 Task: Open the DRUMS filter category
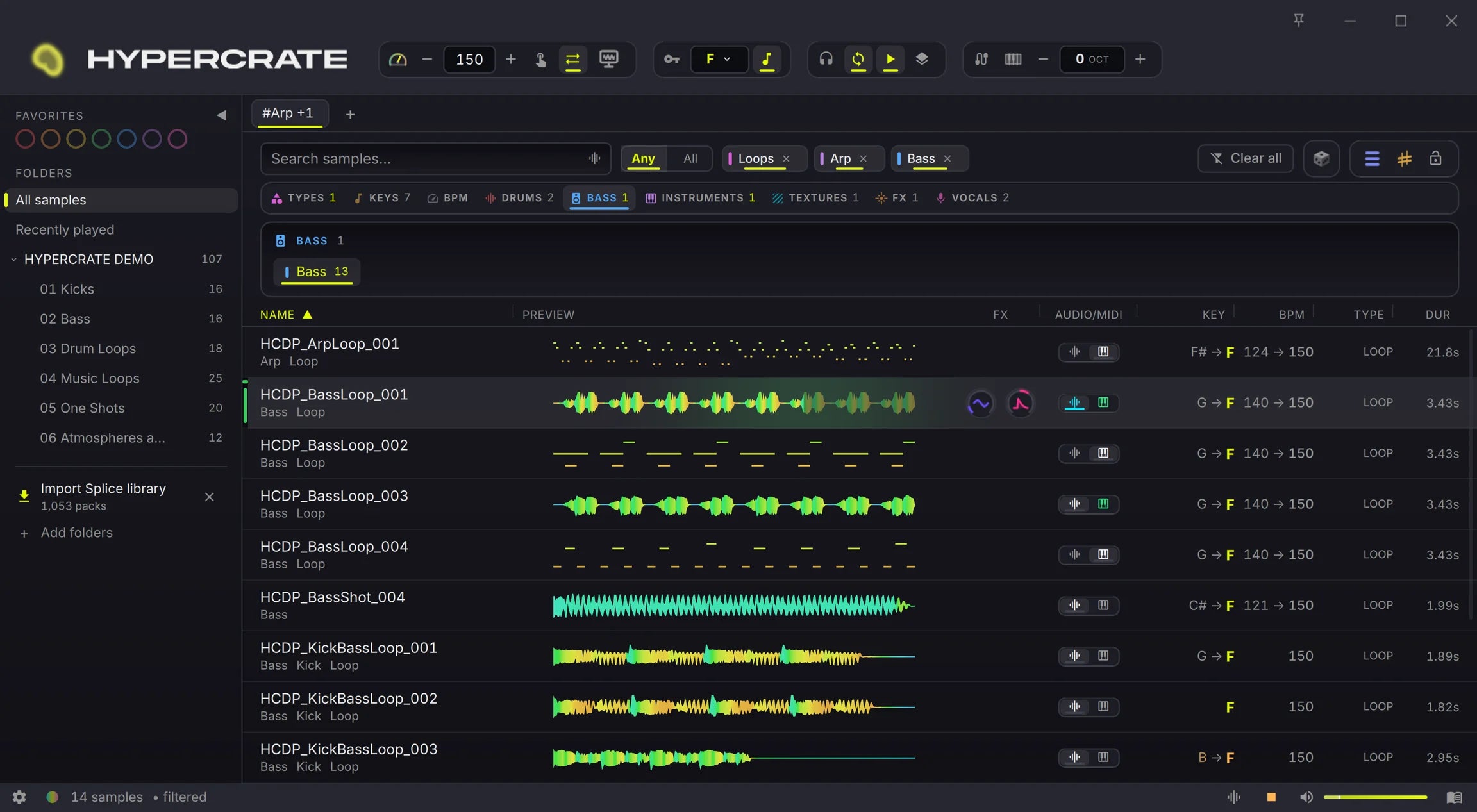[519, 198]
